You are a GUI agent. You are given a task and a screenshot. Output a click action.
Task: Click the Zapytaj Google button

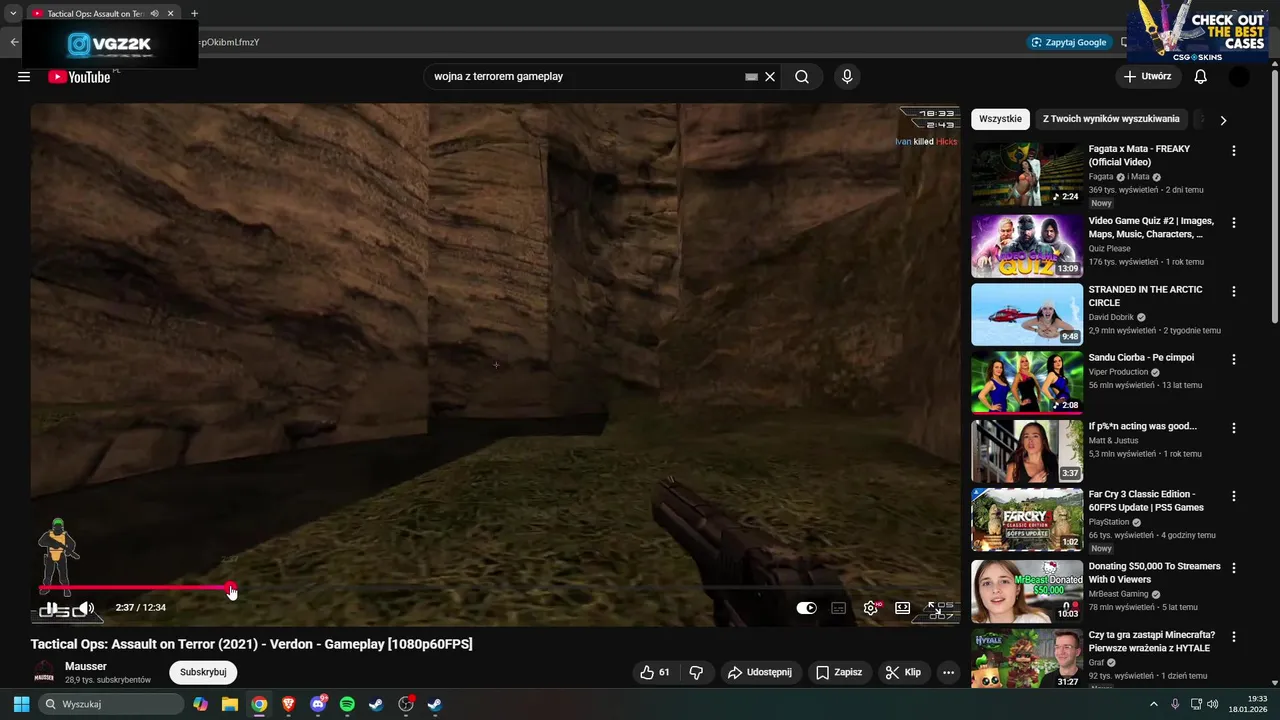point(1069,42)
